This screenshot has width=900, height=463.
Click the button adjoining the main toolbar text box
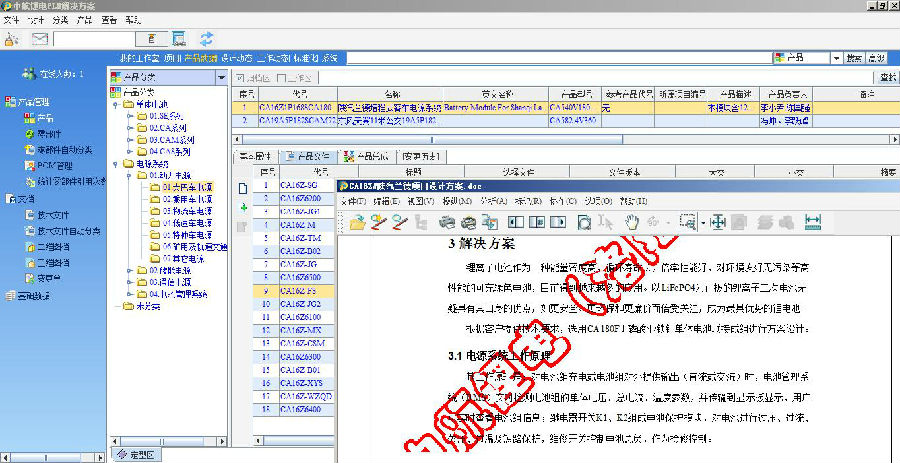[x=152, y=39]
